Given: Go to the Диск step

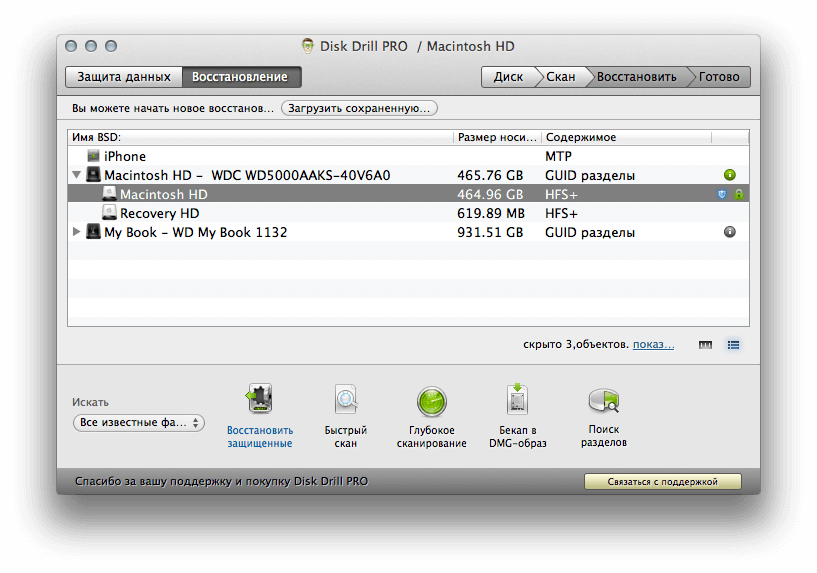Looking at the screenshot, I should tap(509, 77).
